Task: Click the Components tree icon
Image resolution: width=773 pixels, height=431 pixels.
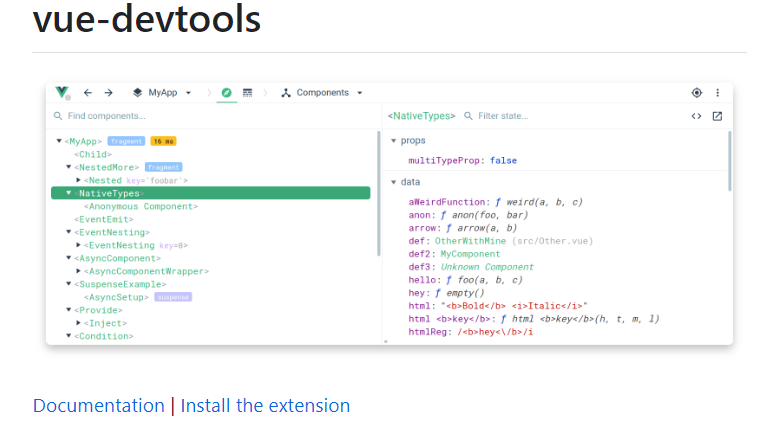Action: 286,93
